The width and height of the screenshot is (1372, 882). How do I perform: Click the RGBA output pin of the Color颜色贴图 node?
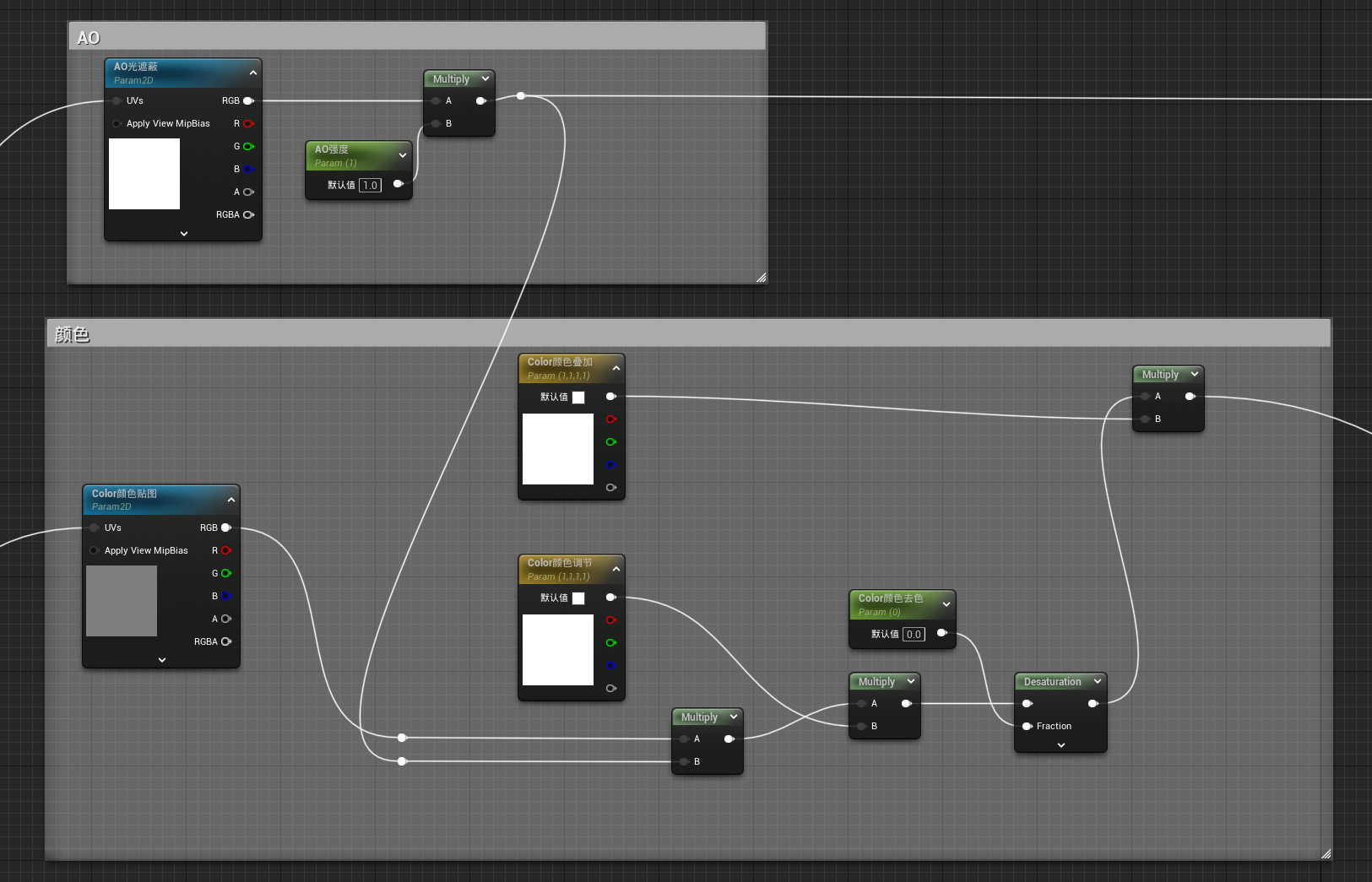click(226, 641)
